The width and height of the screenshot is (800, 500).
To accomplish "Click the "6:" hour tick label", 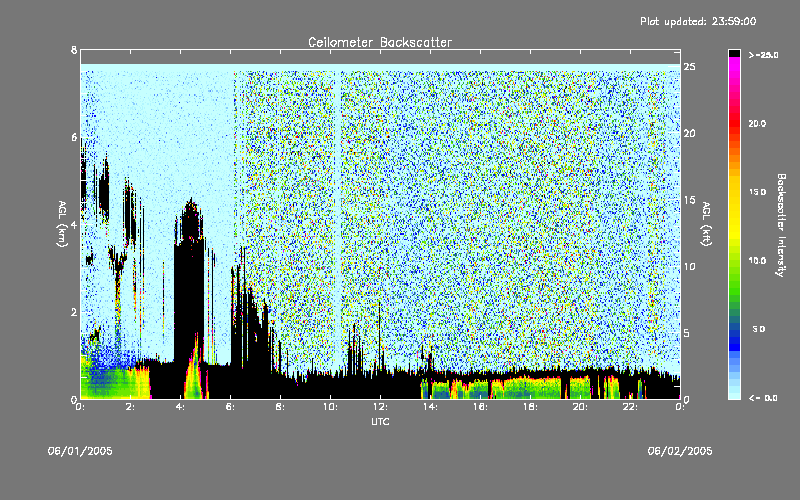I will [x=231, y=407].
